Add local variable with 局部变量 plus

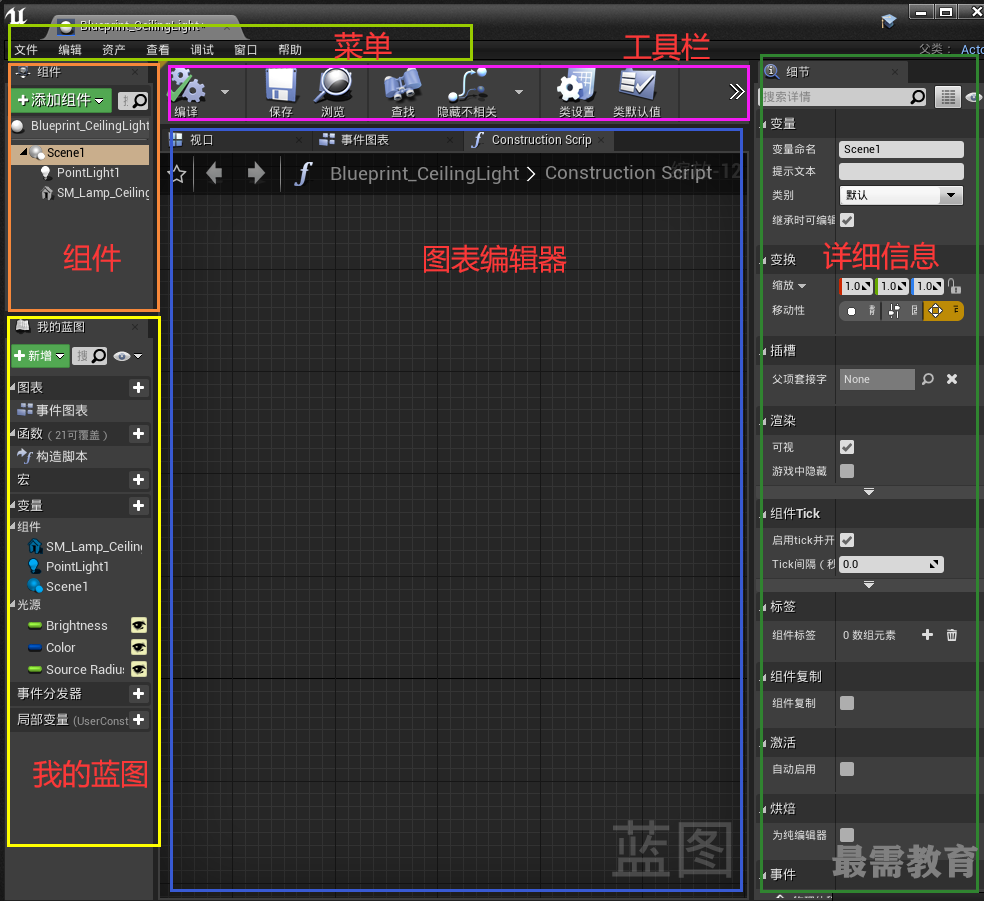(139, 720)
